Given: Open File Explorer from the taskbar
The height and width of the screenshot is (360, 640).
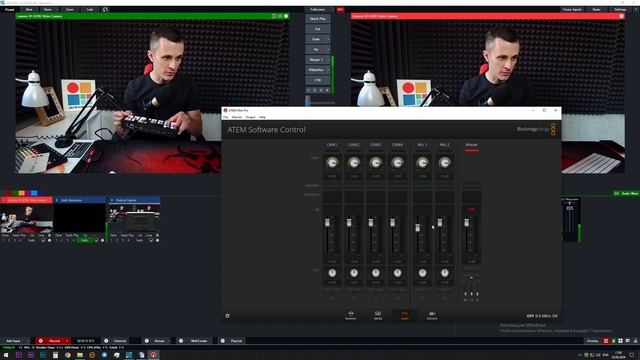Looking at the screenshot, I should 80,355.
